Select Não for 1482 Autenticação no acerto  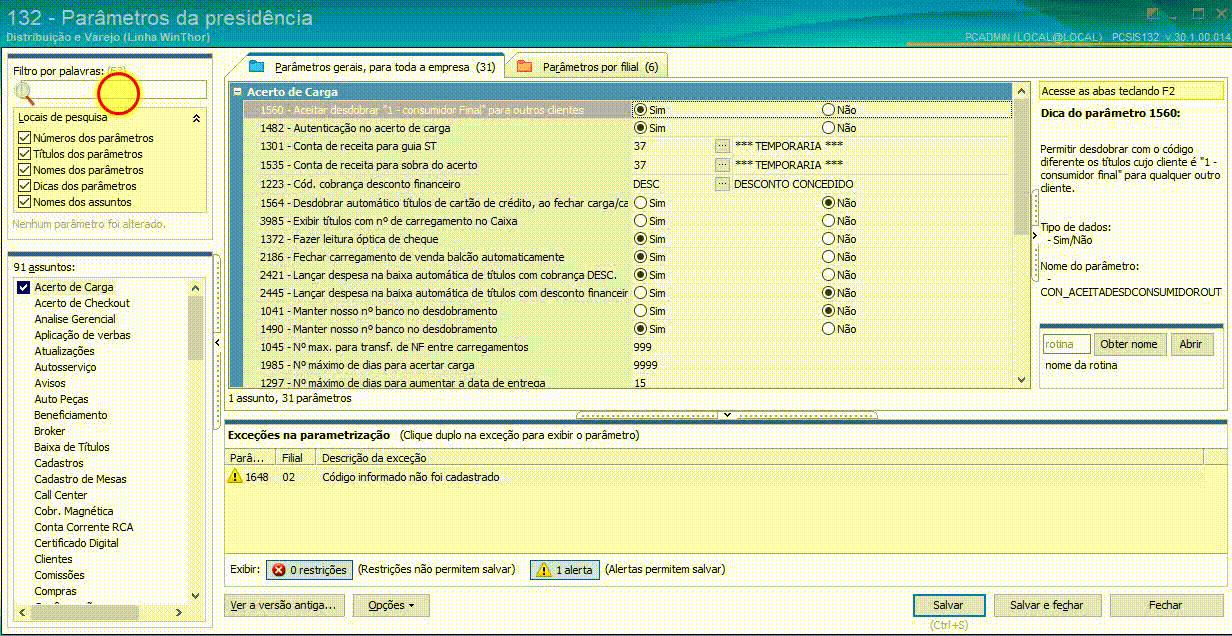click(x=828, y=128)
